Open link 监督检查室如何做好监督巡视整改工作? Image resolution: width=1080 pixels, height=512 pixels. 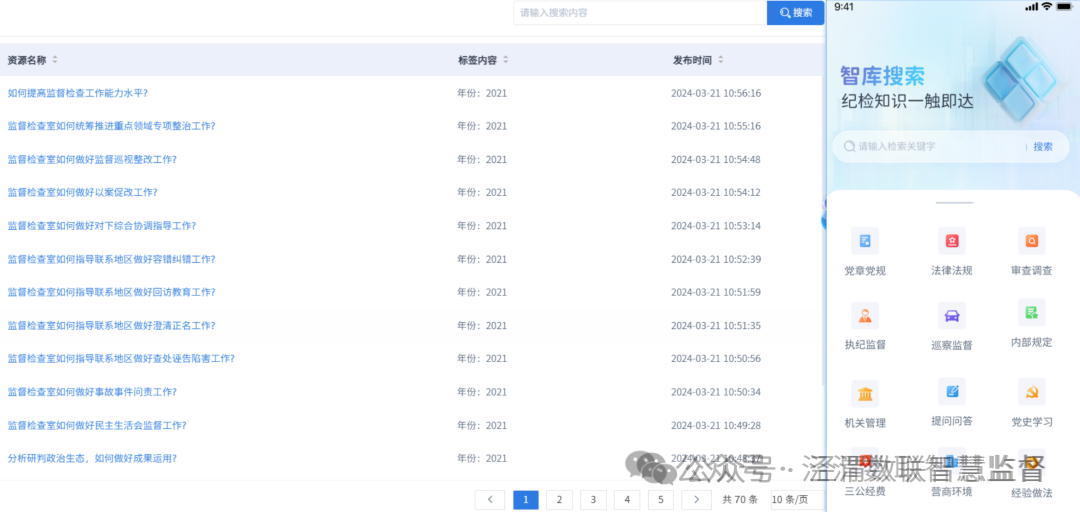coord(92,159)
